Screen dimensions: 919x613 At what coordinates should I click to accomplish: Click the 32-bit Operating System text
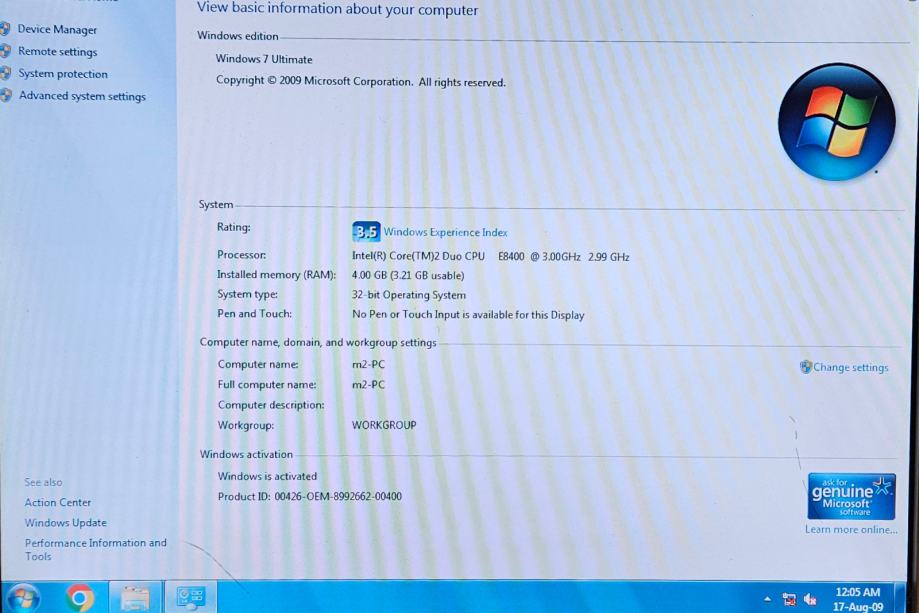pyautogui.click(x=409, y=295)
